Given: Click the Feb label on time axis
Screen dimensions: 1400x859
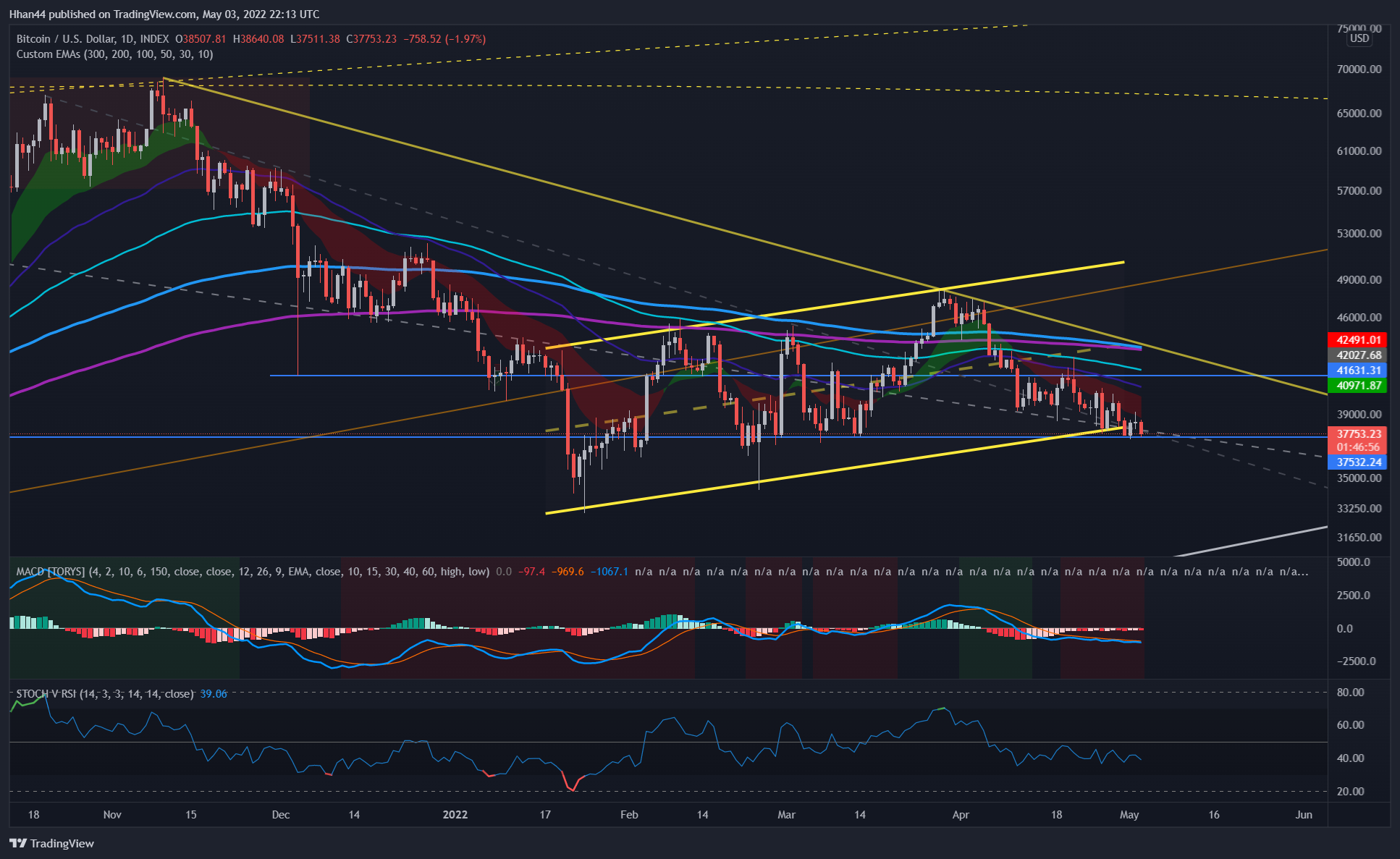Looking at the screenshot, I should click(629, 815).
